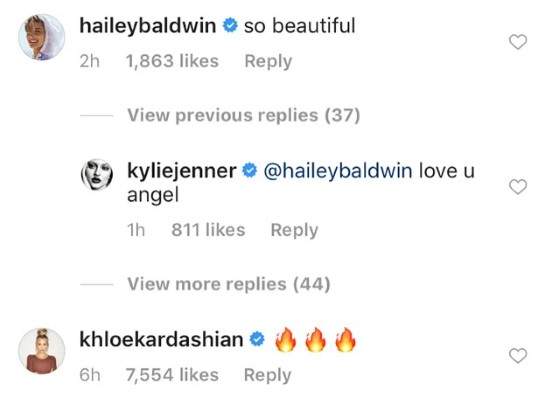Reply to haileybaldwin's comment

click(x=268, y=61)
